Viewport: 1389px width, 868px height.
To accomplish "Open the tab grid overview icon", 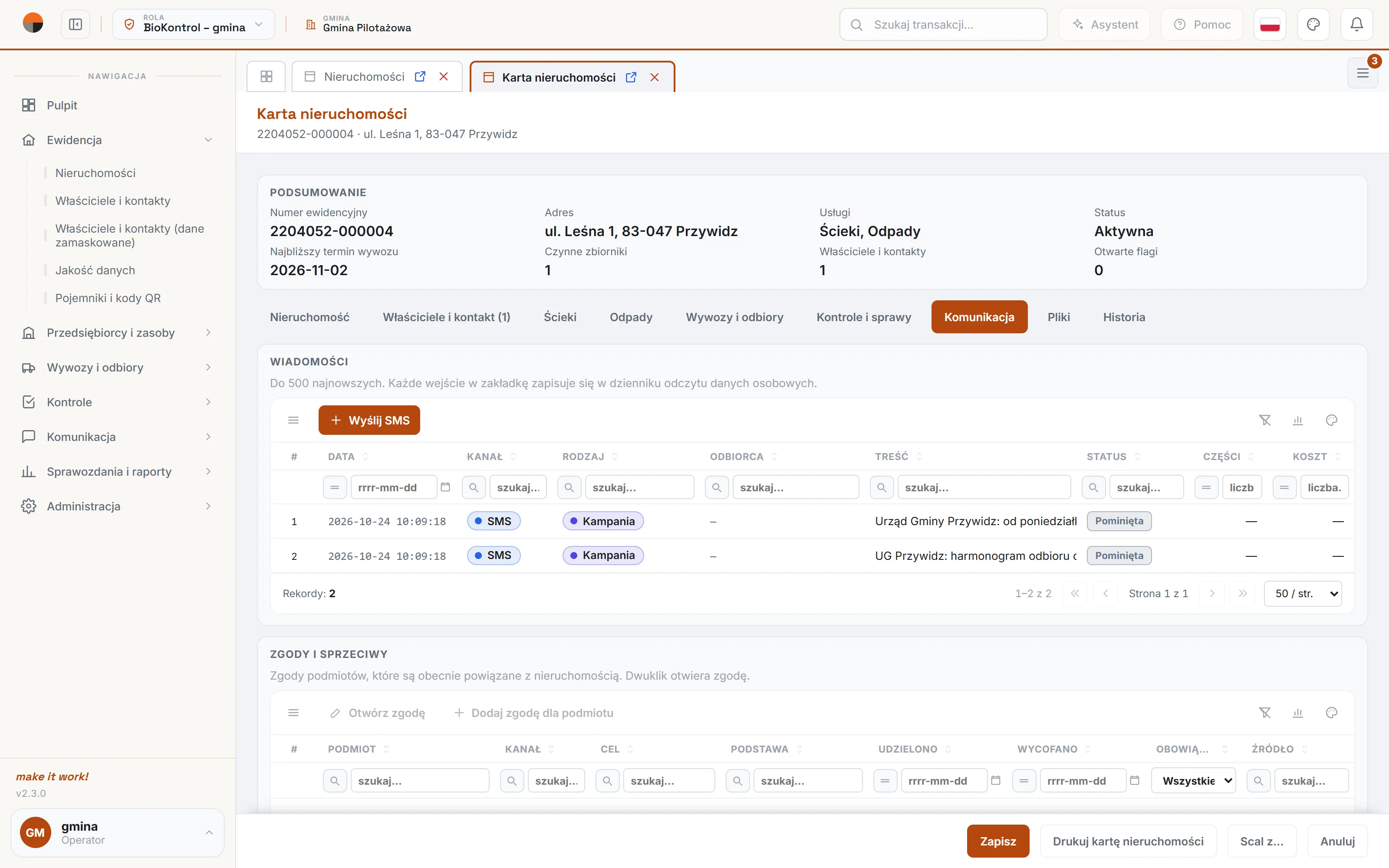I will click(x=267, y=76).
